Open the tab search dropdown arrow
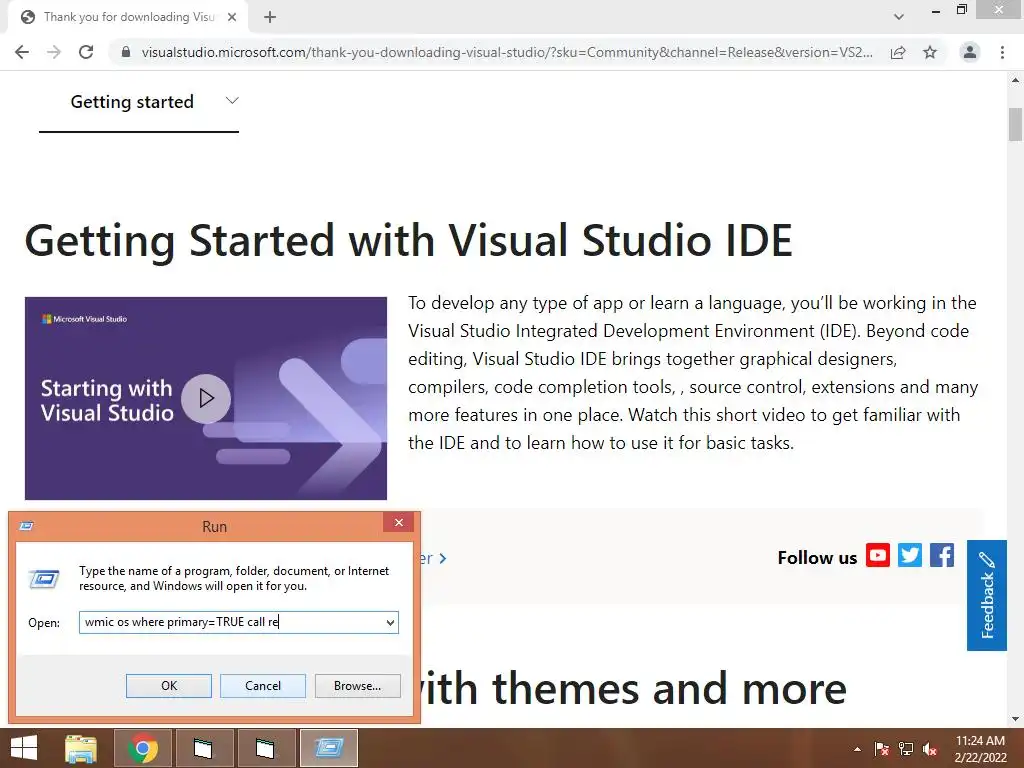 point(899,17)
